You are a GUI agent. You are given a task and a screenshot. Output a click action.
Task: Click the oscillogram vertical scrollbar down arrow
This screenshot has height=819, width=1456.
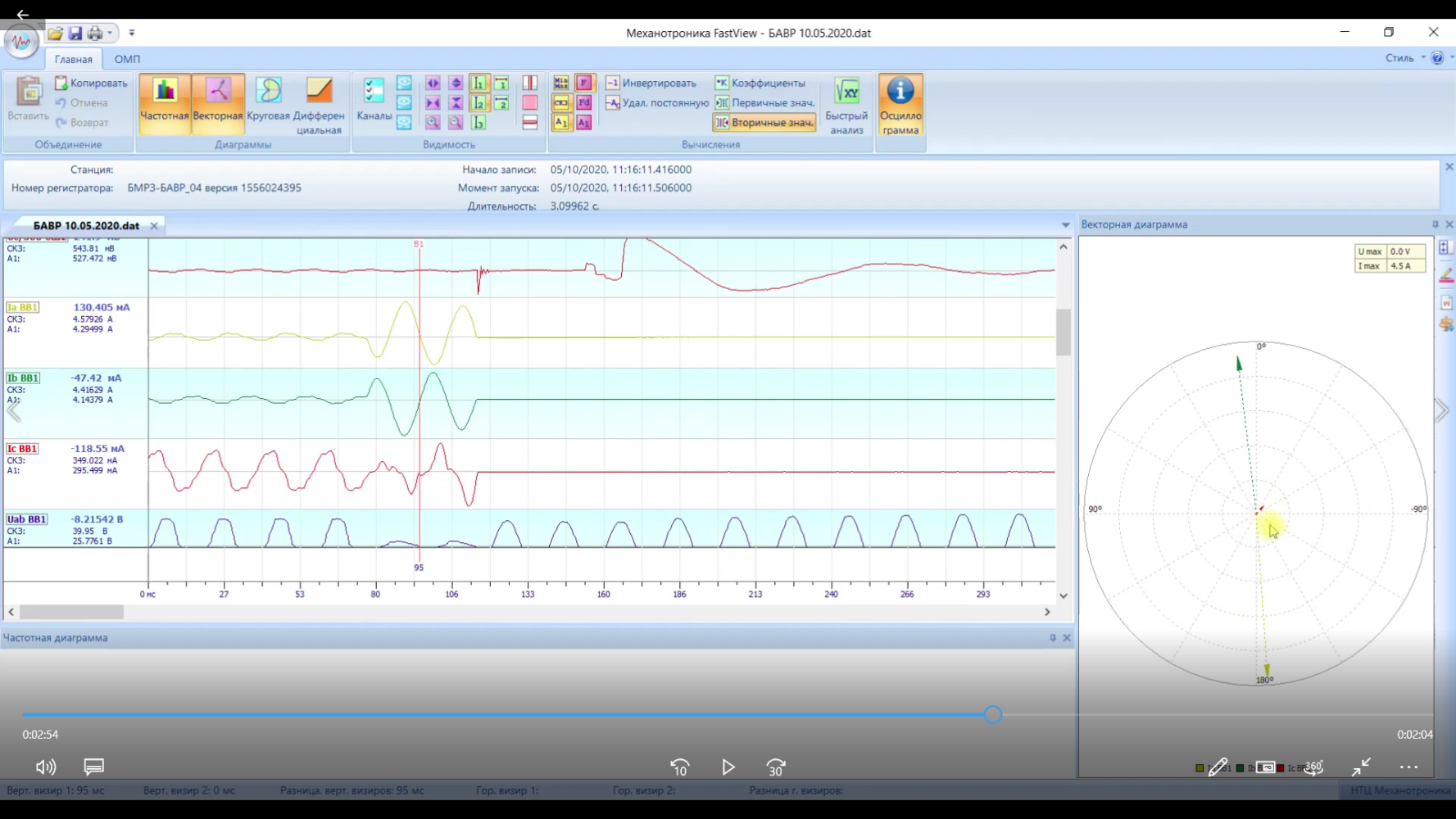[x=1064, y=596]
